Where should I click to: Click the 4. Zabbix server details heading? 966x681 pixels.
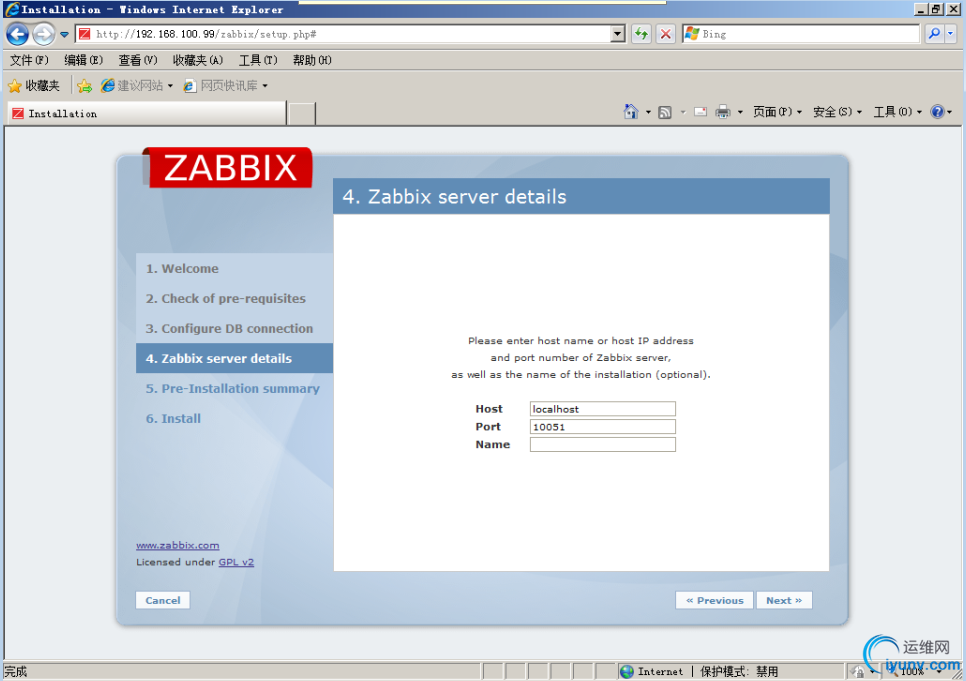454,197
